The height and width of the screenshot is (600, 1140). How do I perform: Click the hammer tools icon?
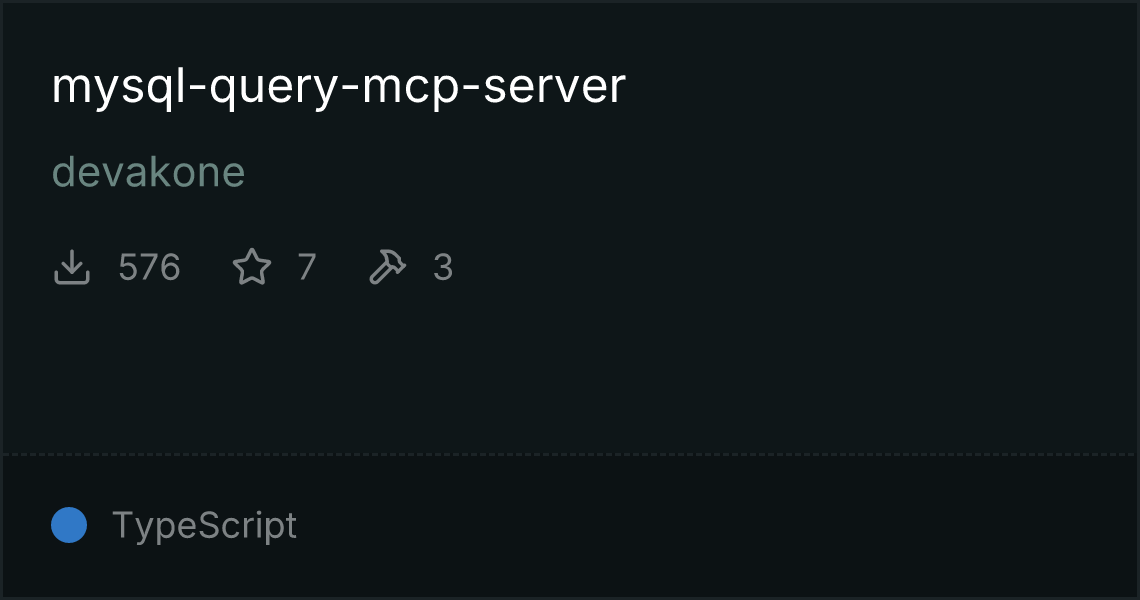point(388,267)
